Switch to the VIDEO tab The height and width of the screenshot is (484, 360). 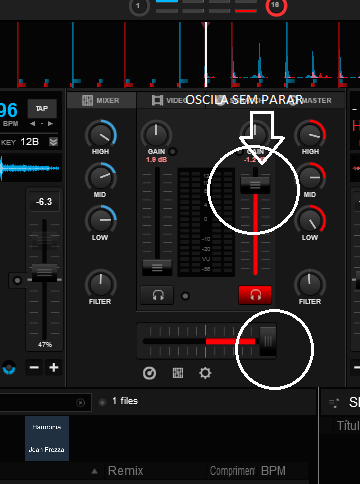(167, 100)
